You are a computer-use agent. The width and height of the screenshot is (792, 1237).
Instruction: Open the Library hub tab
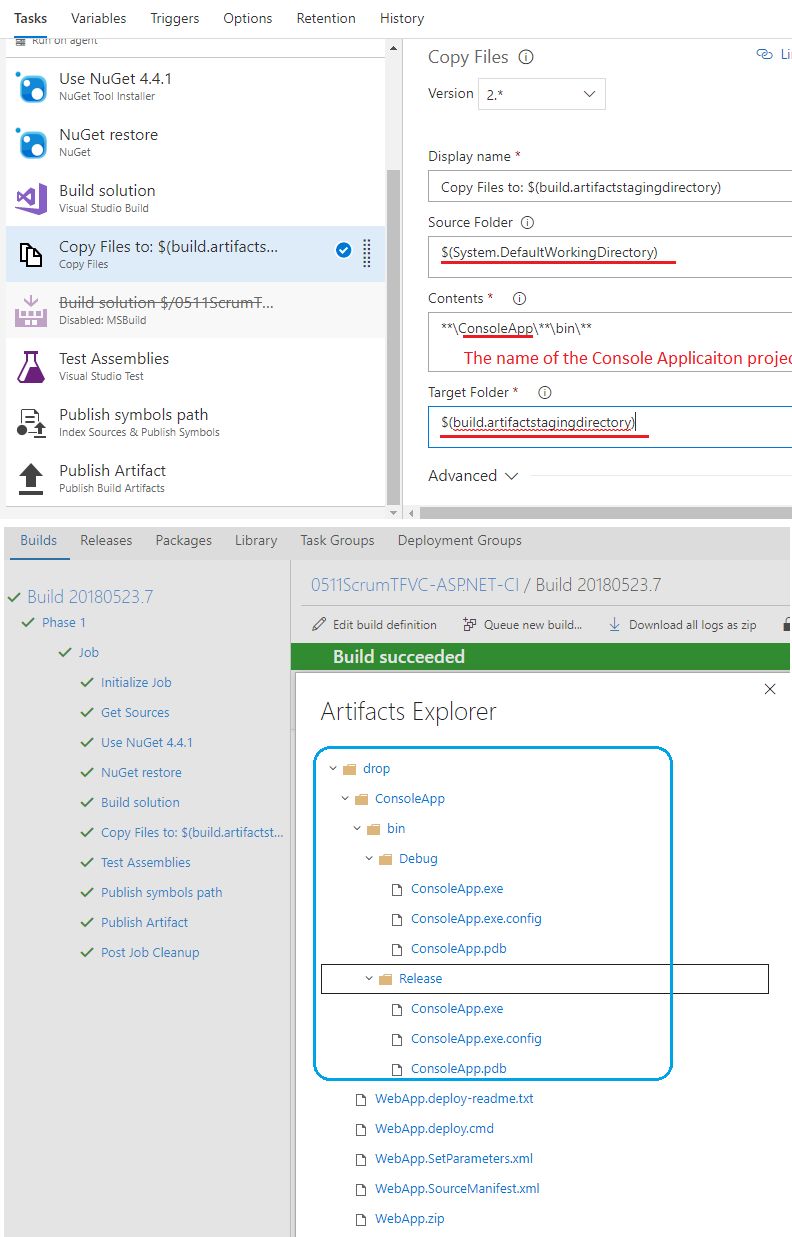pyautogui.click(x=256, y=540)
